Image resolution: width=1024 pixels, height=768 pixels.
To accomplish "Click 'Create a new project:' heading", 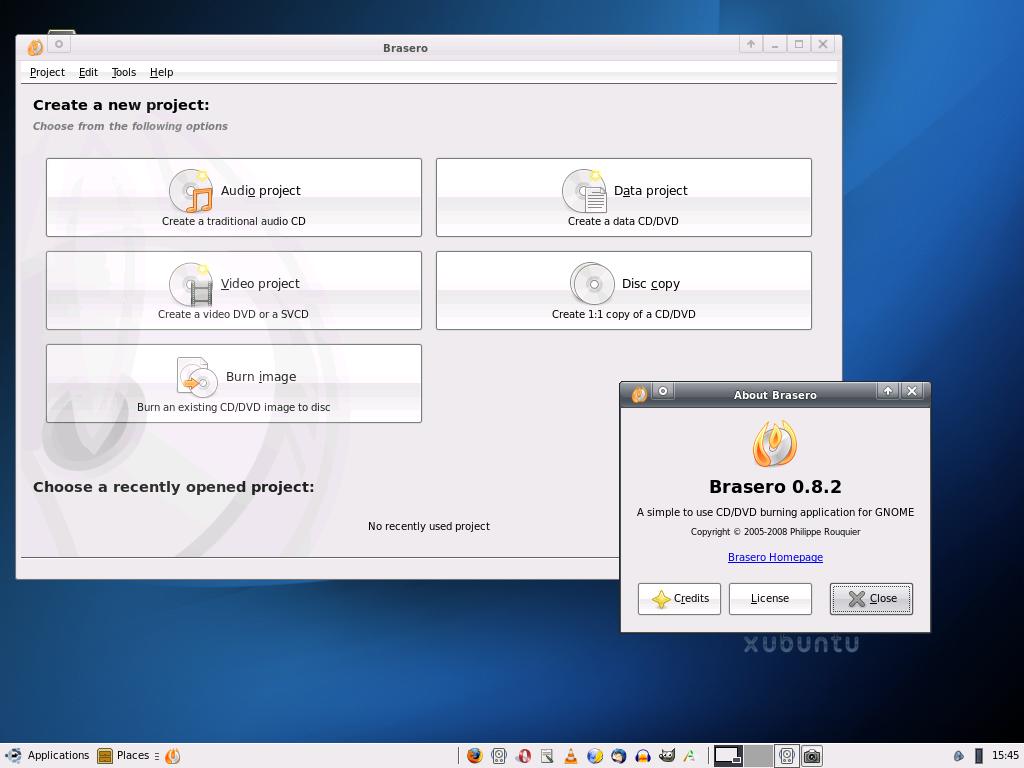I will click(121, 105).
